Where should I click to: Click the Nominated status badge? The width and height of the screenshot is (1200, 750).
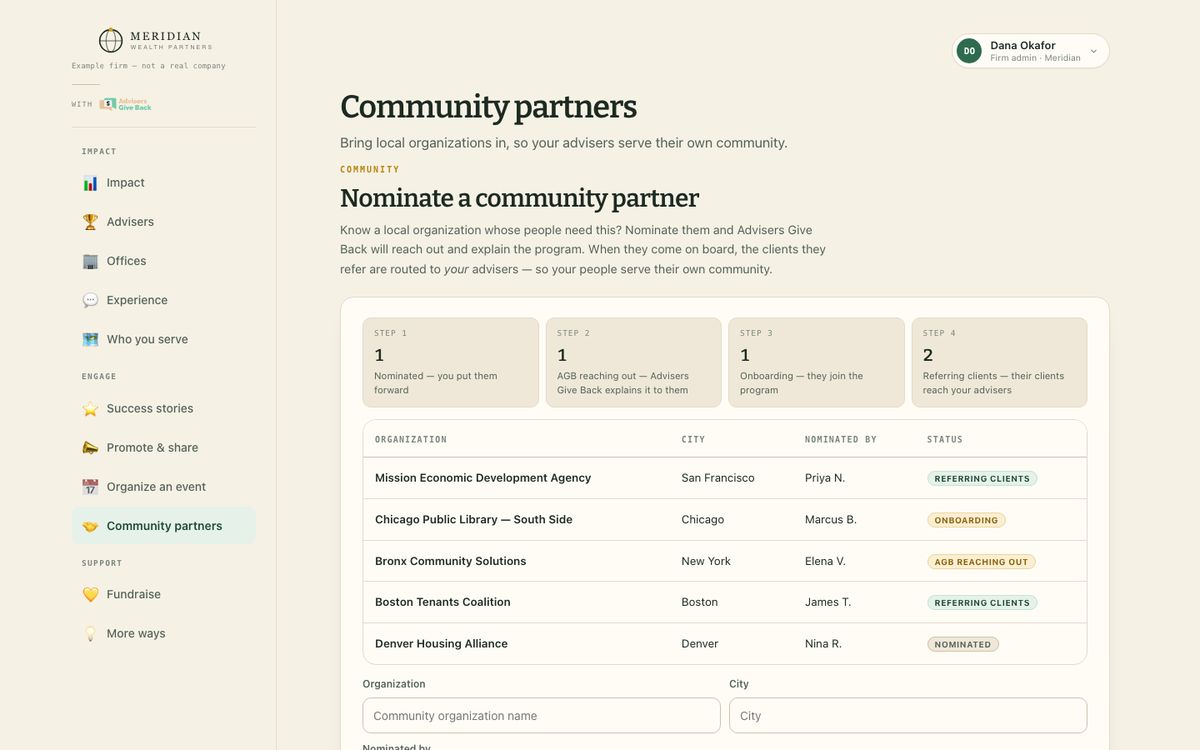(x=963, y=644)
